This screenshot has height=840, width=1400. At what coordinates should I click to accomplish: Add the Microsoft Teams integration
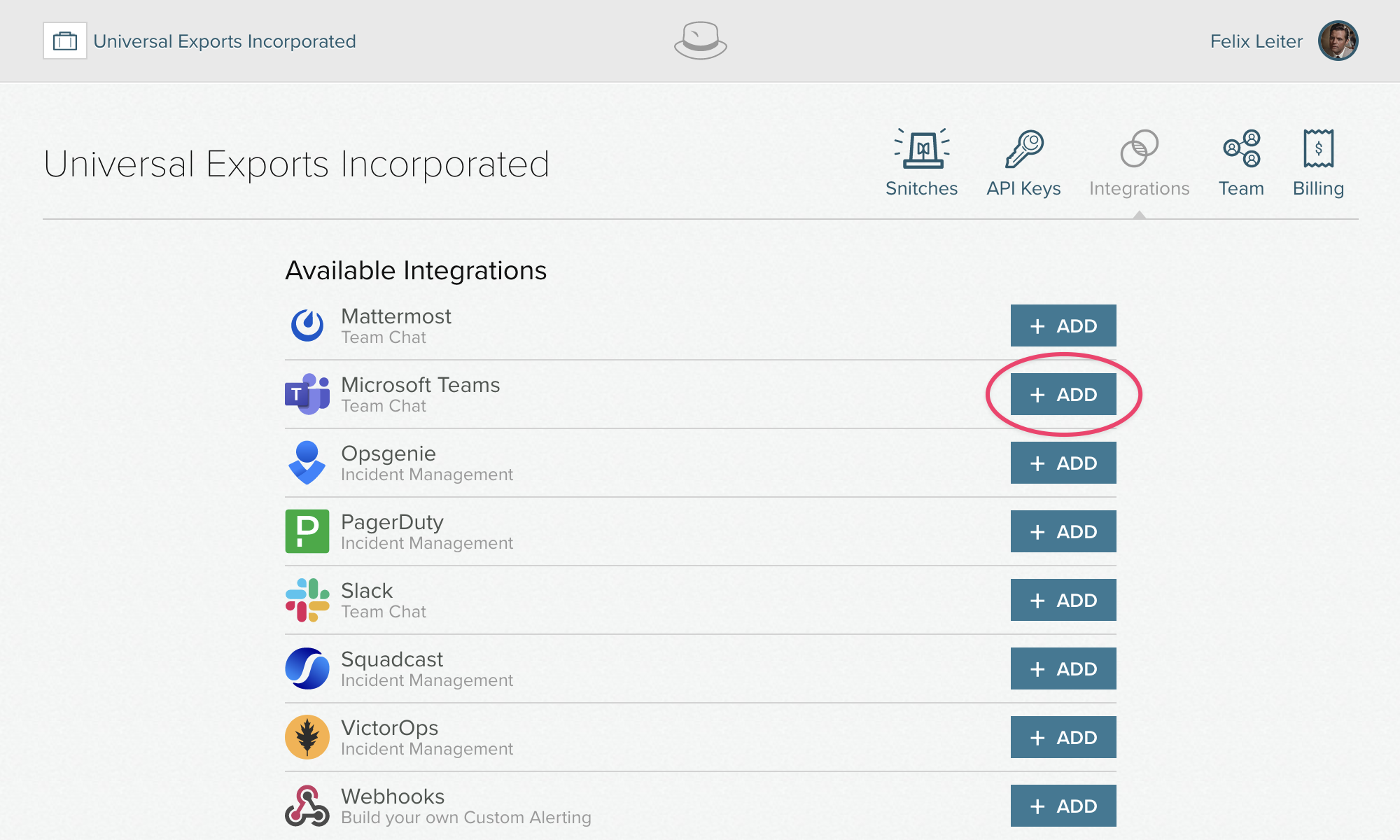point(1063,394)
